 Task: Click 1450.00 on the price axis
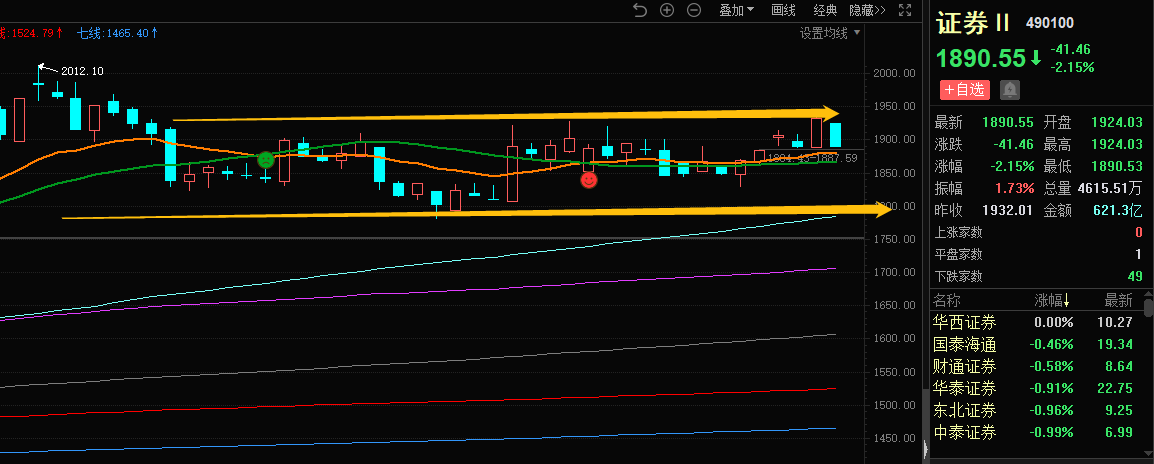tap(895, 438)
